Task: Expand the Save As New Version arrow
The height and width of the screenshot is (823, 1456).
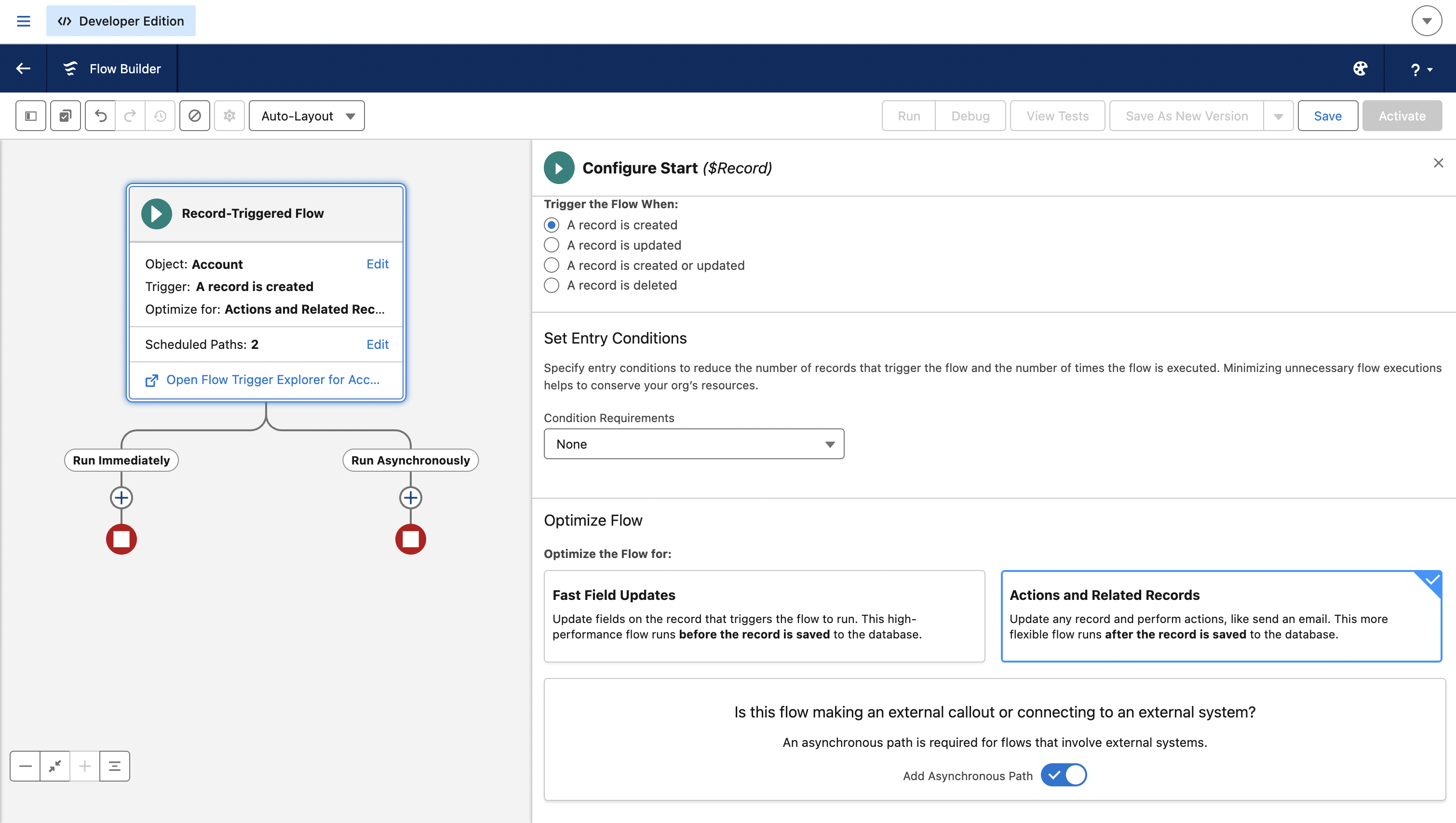Action: [x=1279, y=116]
